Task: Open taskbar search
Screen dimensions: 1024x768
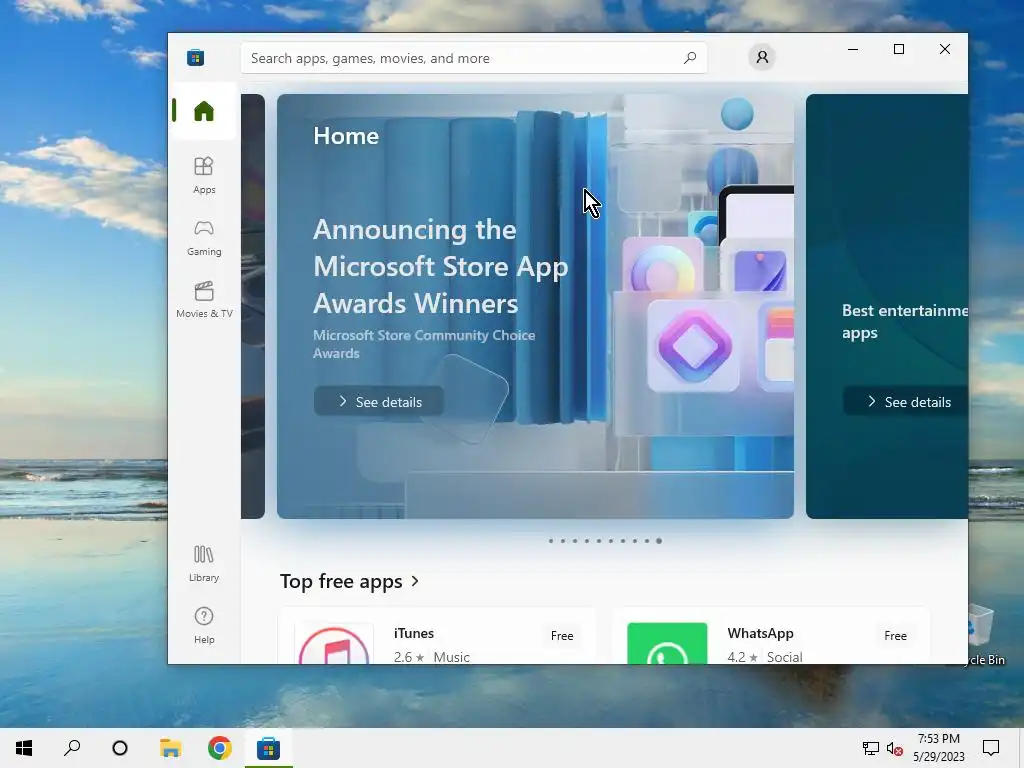Action: click(72, 748)
